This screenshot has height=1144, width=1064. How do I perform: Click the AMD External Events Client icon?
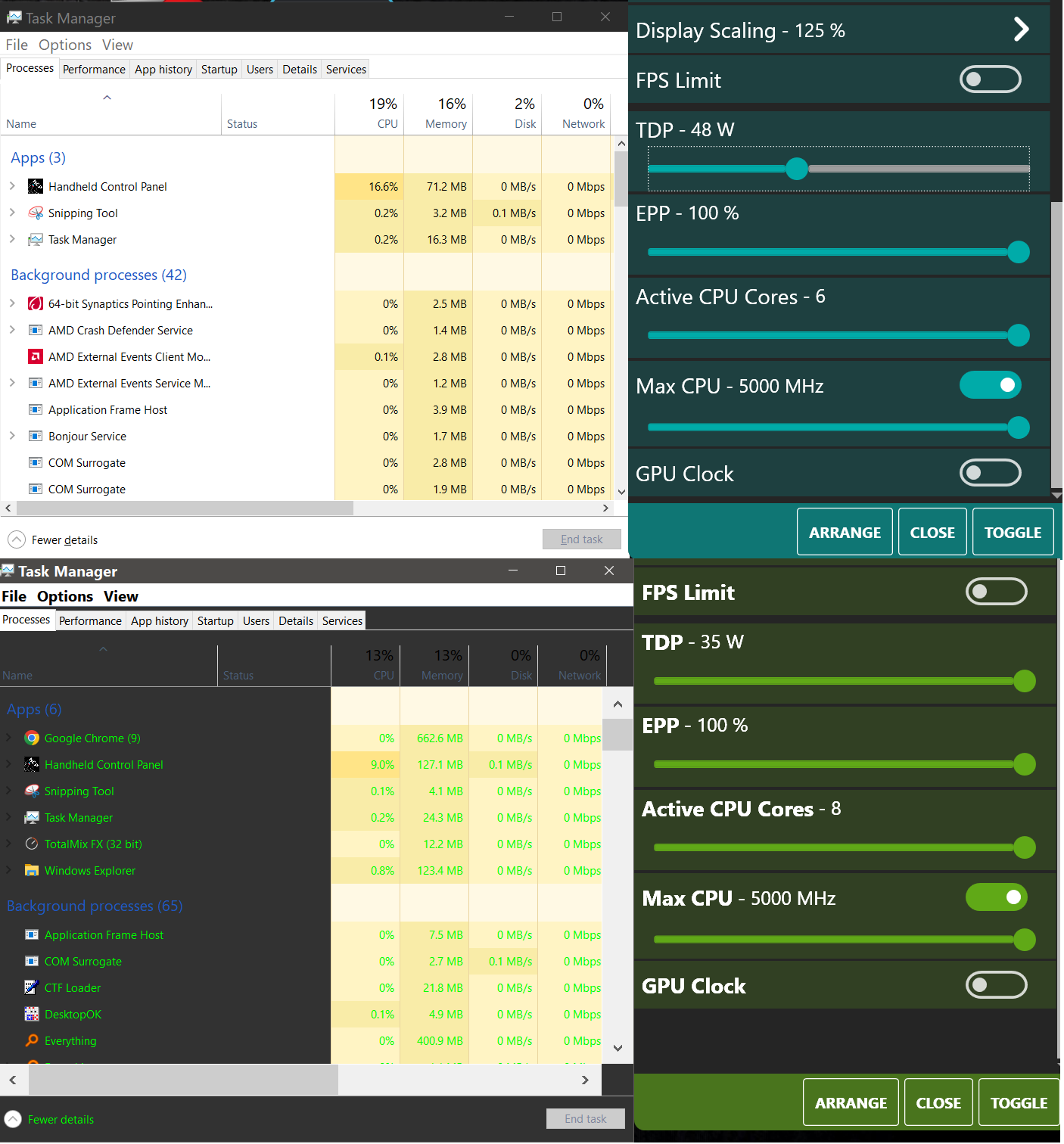coord(35,356)
